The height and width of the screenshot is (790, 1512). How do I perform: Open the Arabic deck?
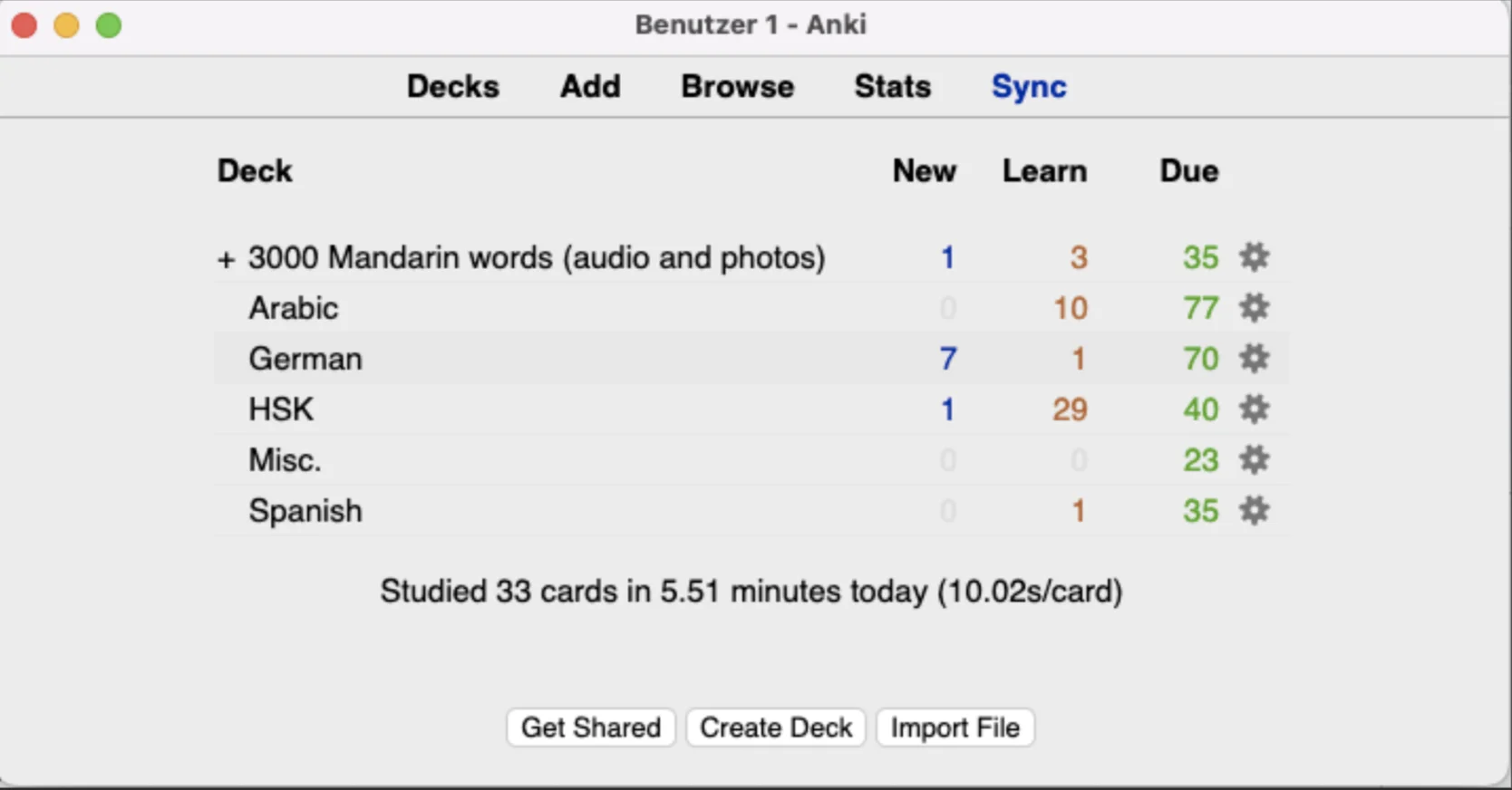[x=293, y=308]
